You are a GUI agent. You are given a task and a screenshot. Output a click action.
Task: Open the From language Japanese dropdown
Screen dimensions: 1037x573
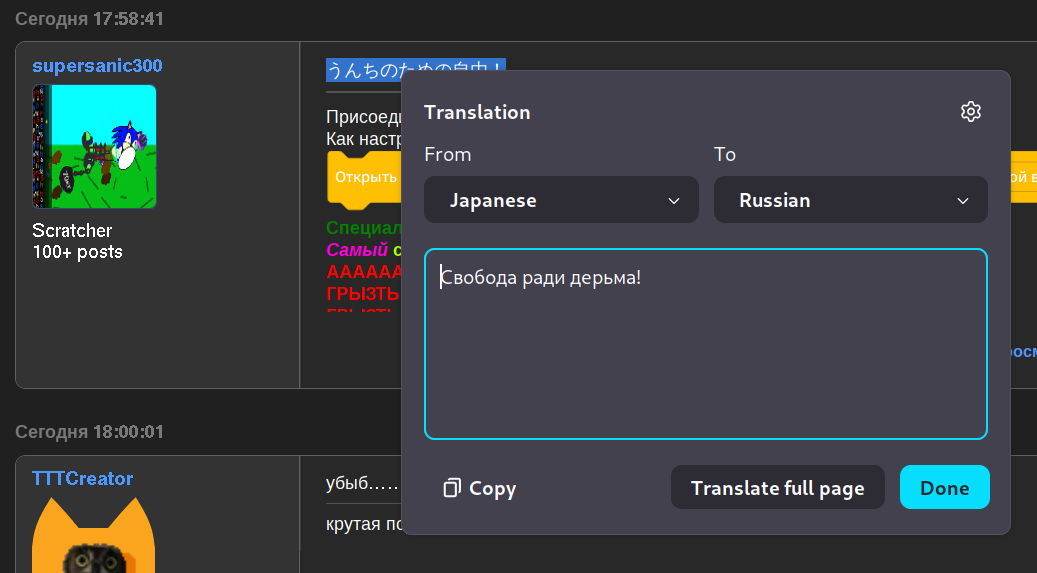pos(561,200)
